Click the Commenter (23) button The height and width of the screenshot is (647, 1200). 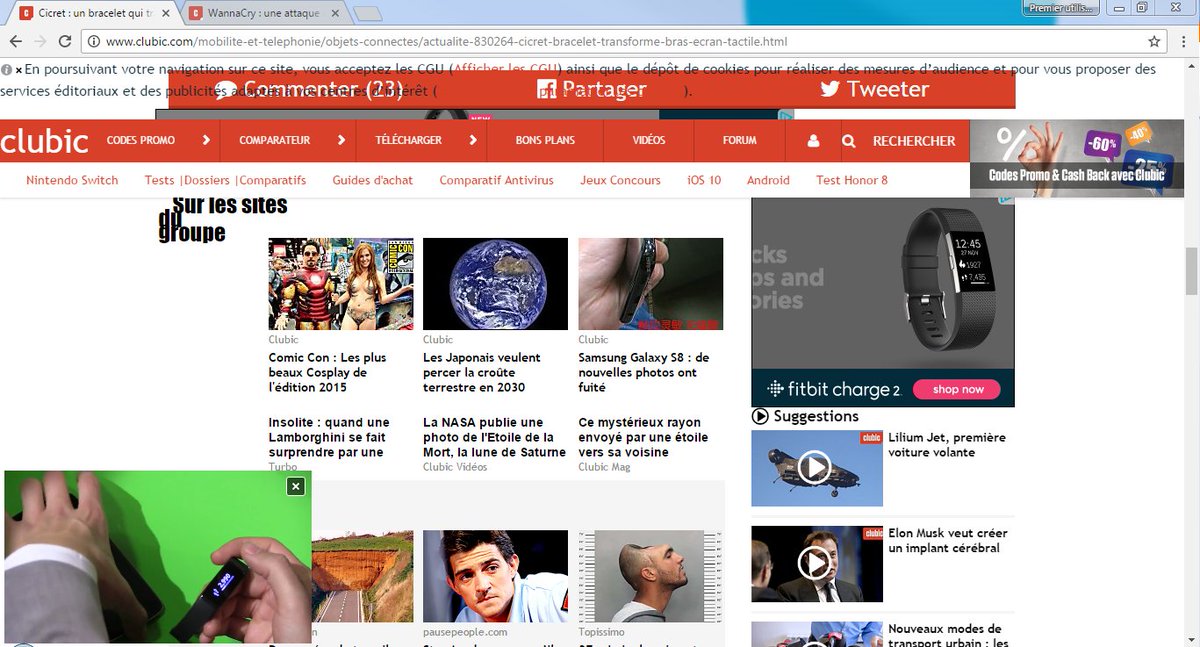tap(308, 89)
